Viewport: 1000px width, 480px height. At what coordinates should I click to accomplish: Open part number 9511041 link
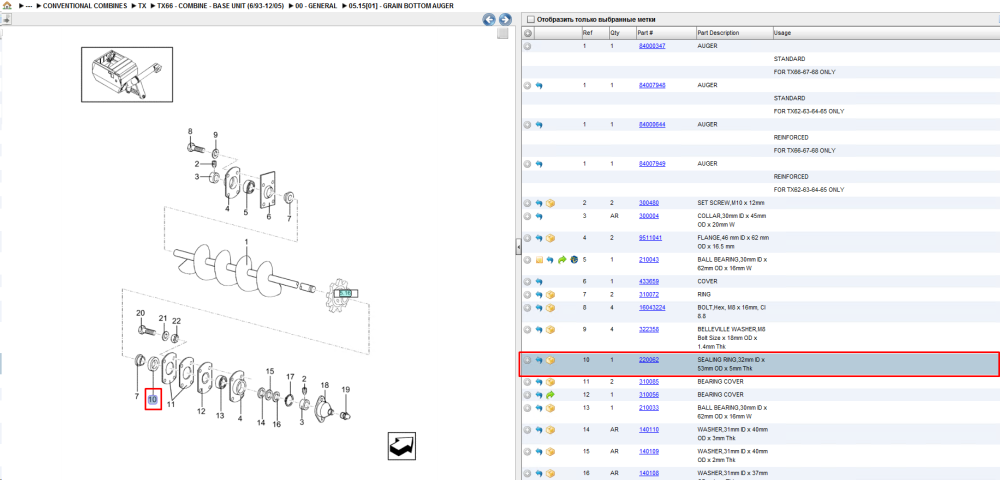(651, 238)
